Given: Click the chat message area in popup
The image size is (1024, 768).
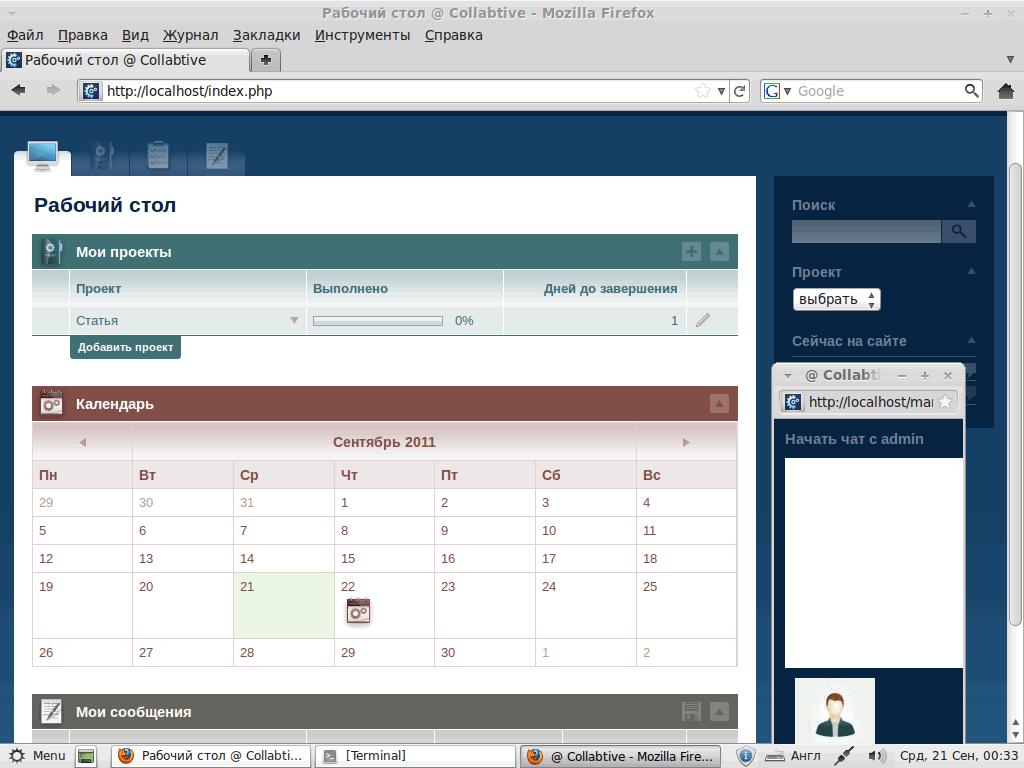Looking at the screenshot, I should [x=874, y=562].
